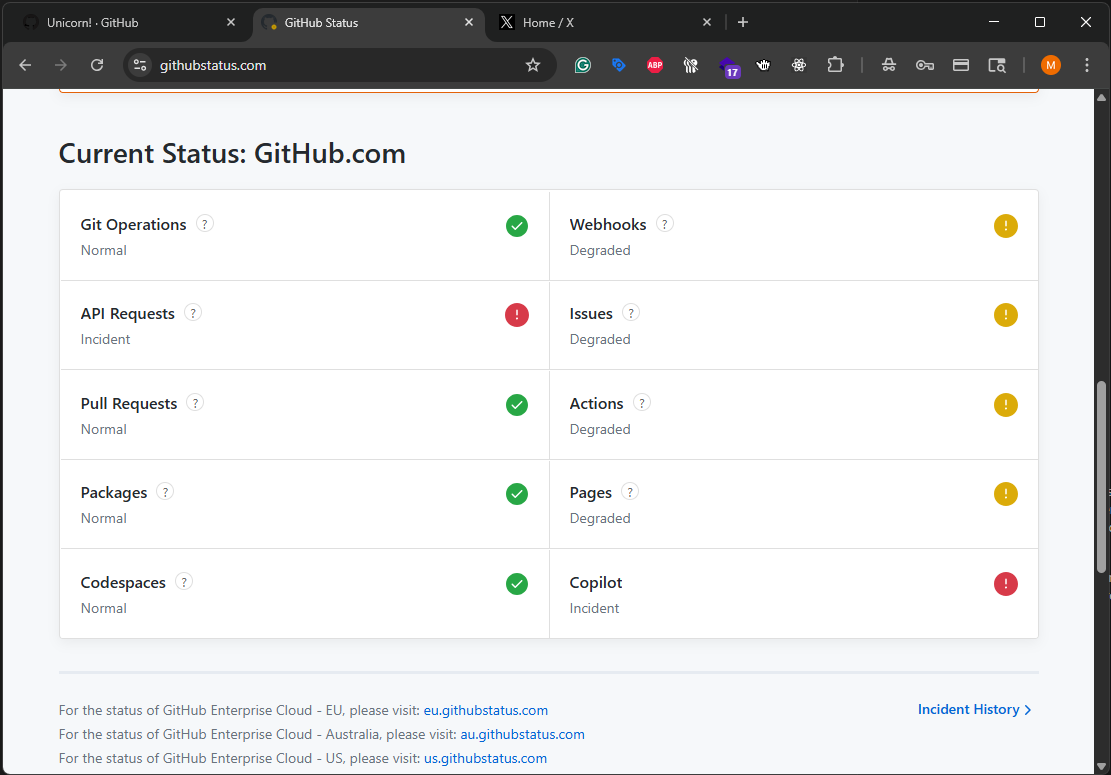The image size is (1111, 775).
Task: Go back with the browser back arrow
Action: (26, 65)
